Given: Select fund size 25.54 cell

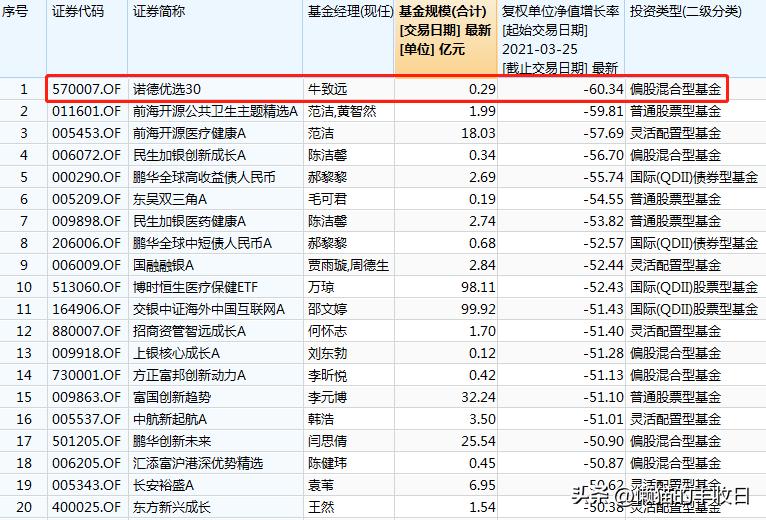Looking at the screenshot, I should tap(478, 441).
